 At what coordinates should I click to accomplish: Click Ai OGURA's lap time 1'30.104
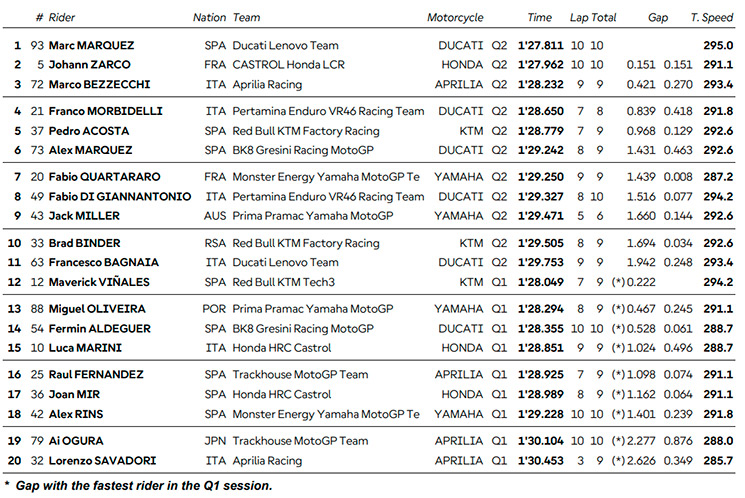click(540, 441)
